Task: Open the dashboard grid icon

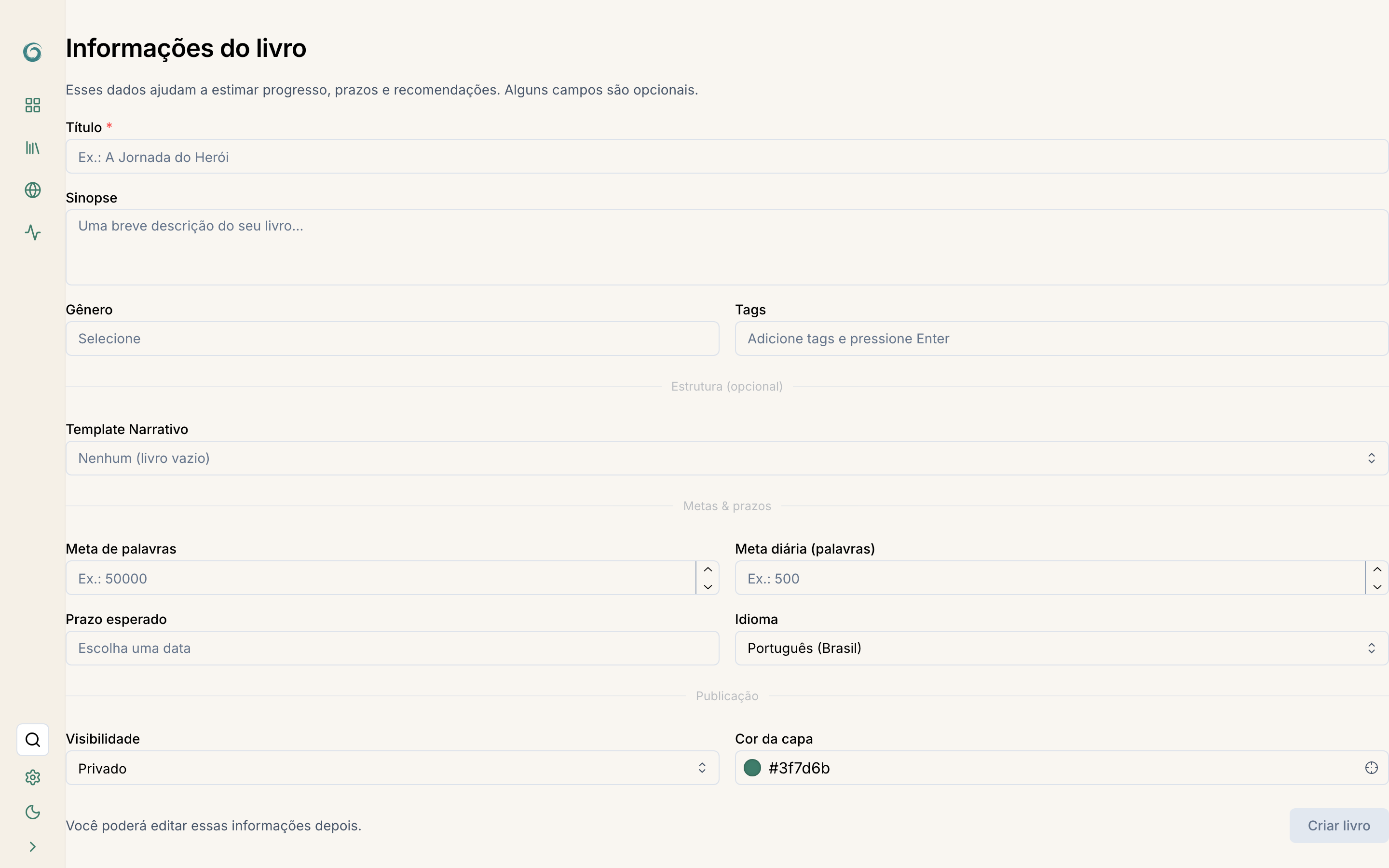Action: (33, 105)
